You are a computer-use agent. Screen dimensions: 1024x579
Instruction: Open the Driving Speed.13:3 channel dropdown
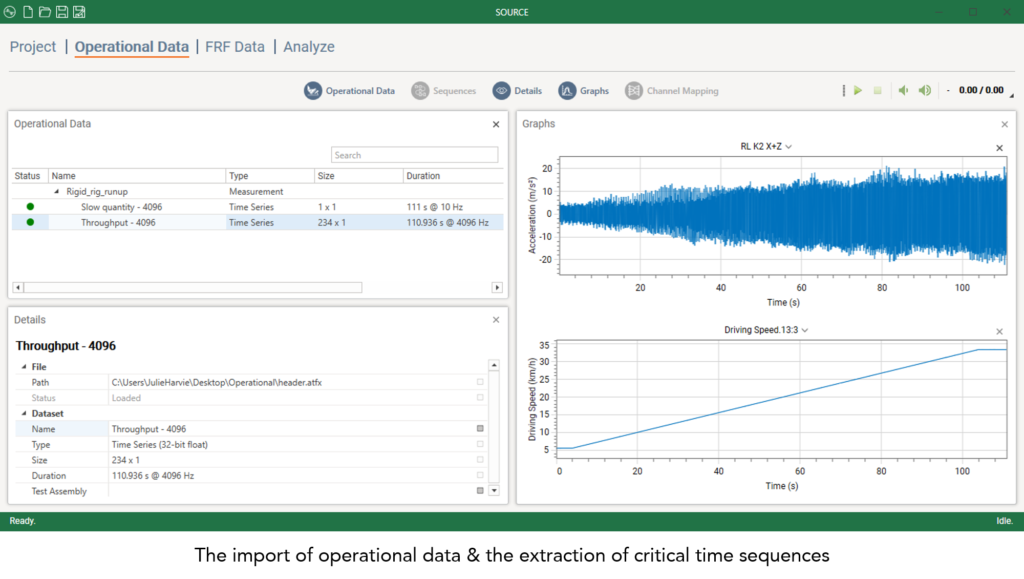805,330
